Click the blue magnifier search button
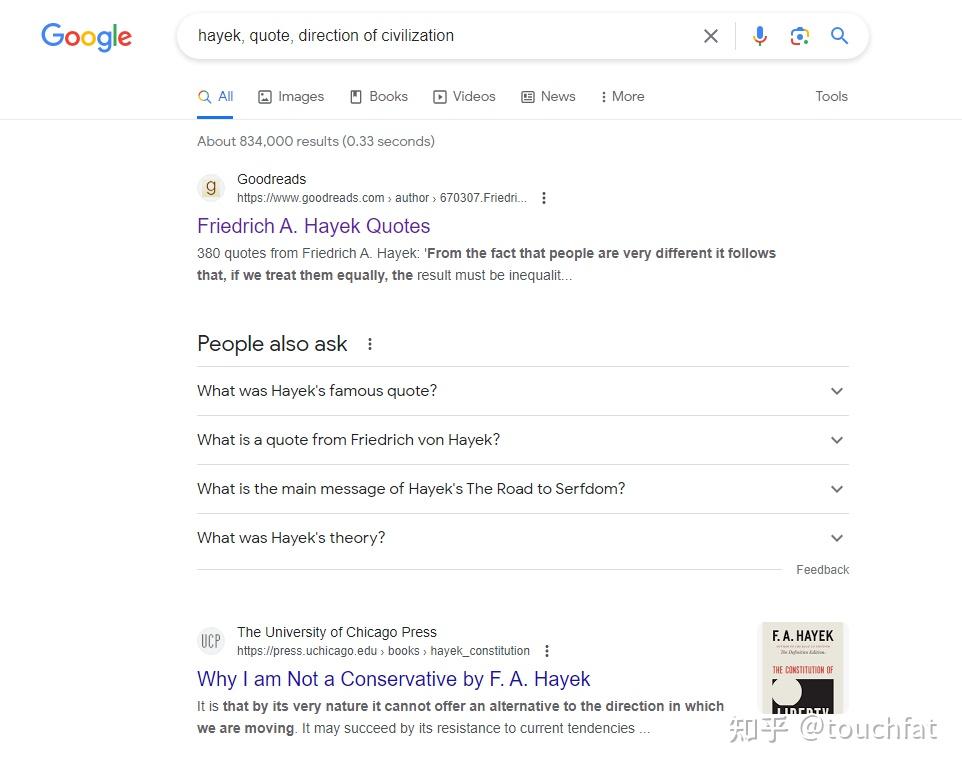Viewport: 962px width, 767px height. (x=839, y=36)
